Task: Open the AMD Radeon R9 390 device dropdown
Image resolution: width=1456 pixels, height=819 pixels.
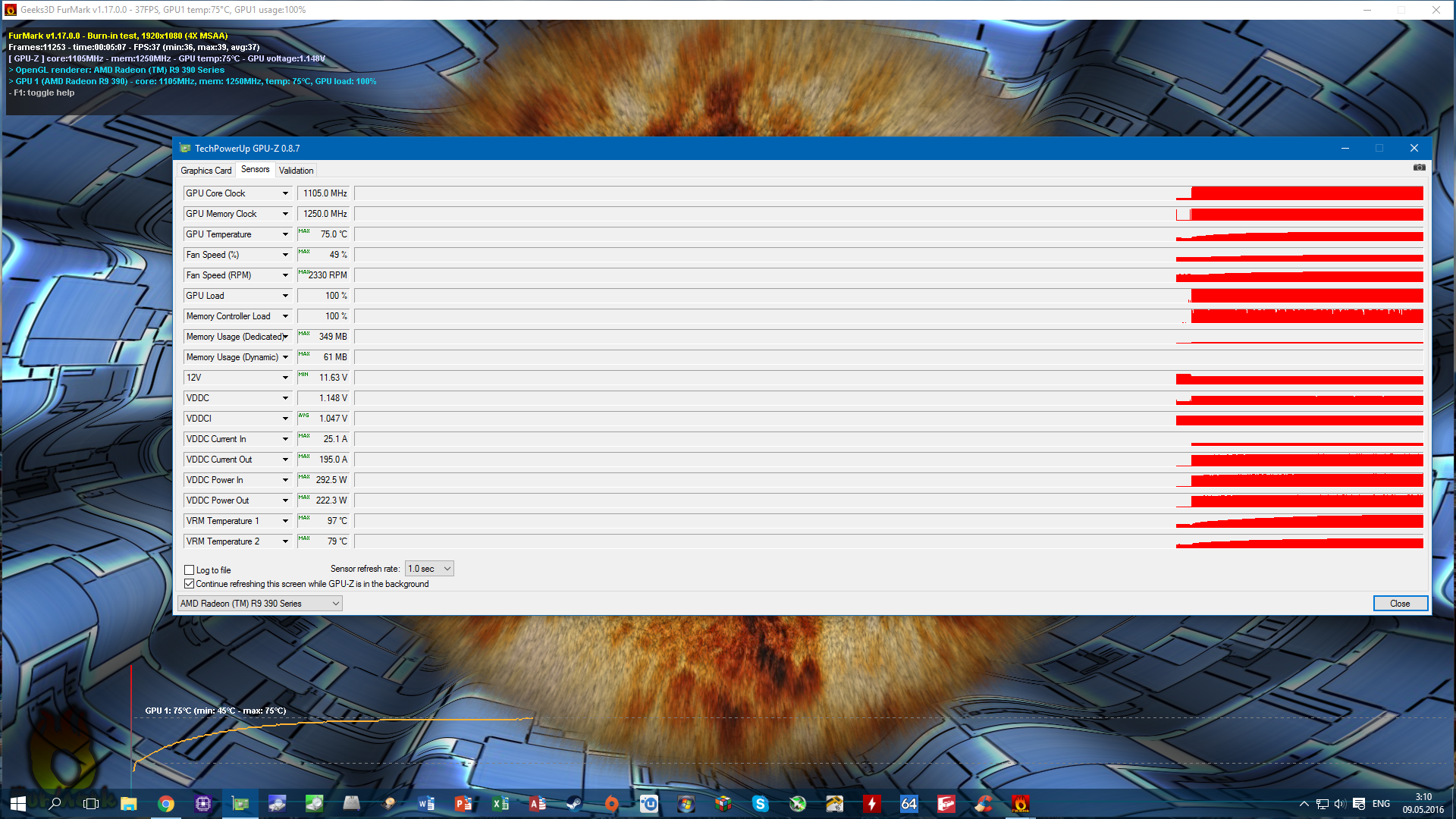Action: click(x=259, y=604)
